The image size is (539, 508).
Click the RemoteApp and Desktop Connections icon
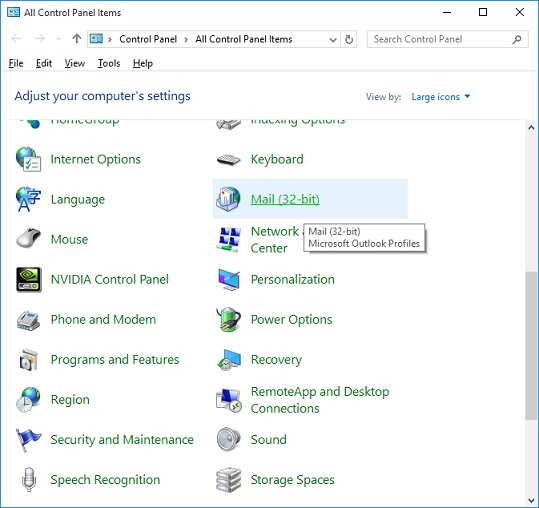(x=229, y=400)
